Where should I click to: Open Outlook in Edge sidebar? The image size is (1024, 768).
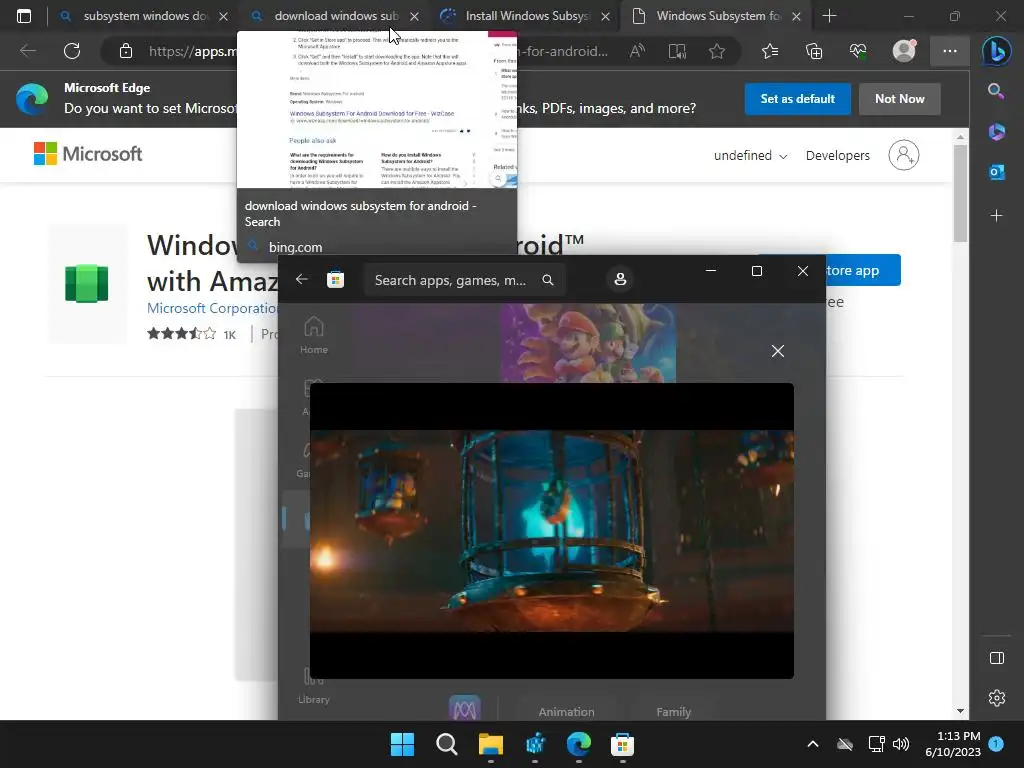click(996, 172)
